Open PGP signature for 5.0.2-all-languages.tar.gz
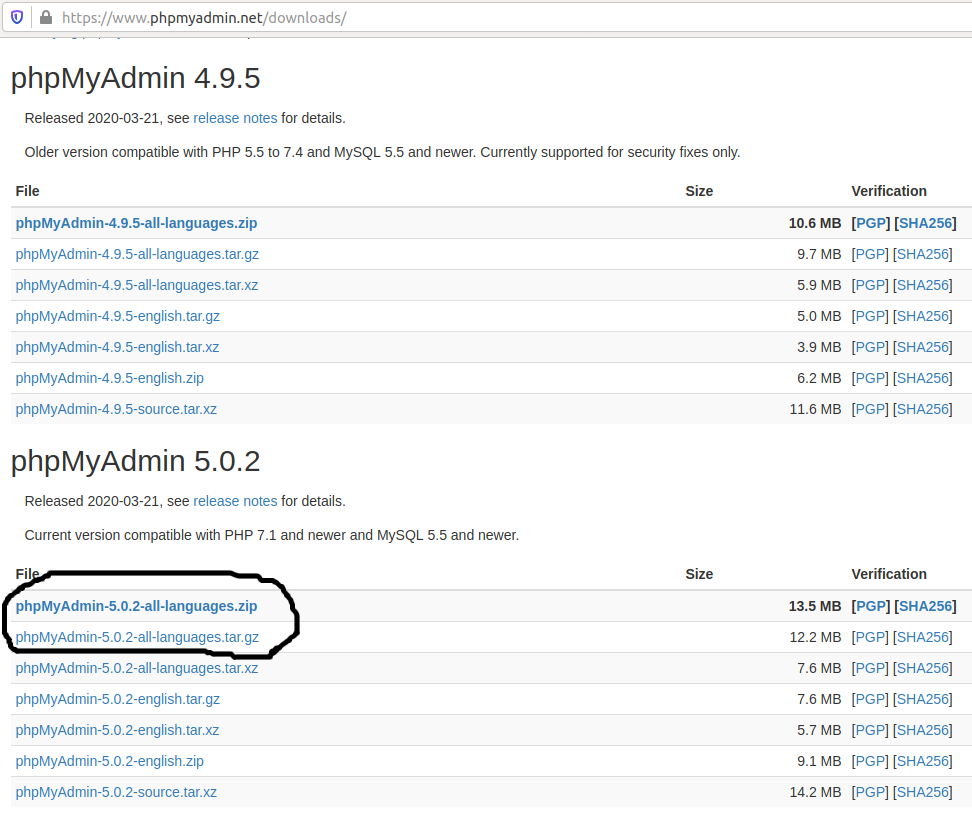 (870, 637)
